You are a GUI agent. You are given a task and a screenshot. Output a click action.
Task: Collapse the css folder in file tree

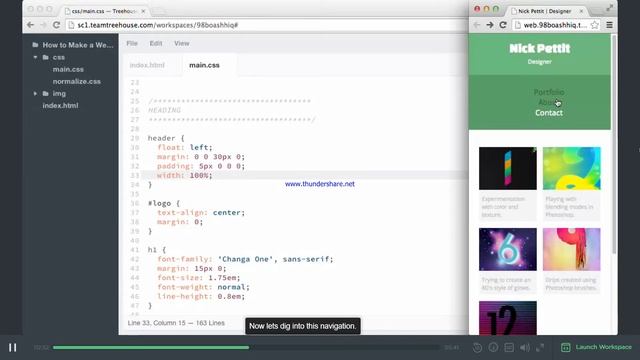(x=36, y=57)
